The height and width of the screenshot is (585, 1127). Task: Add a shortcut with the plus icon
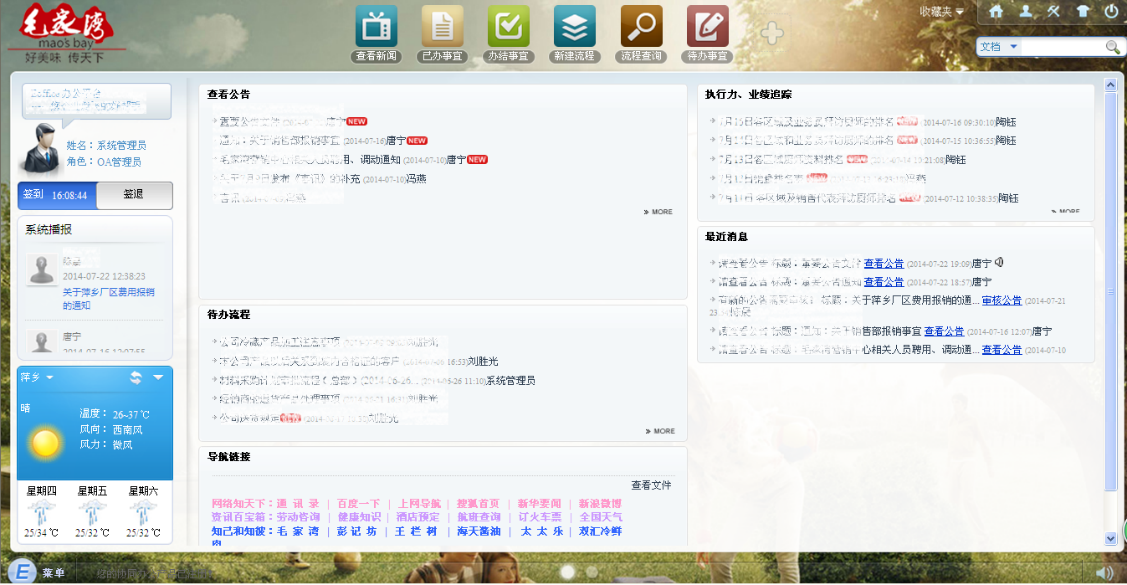772,33
